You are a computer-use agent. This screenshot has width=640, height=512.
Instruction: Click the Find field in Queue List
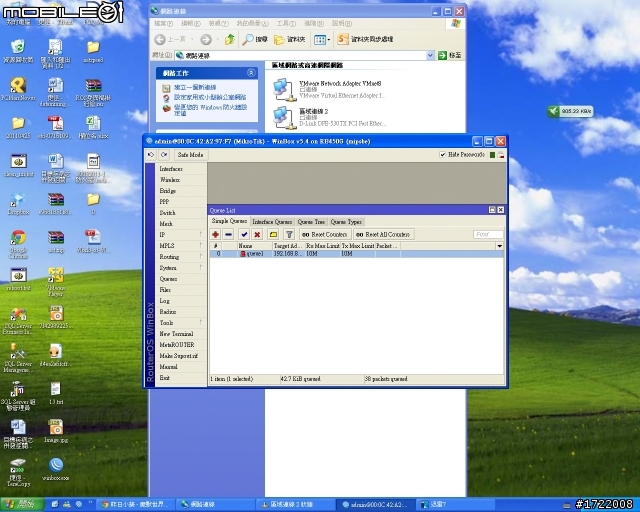coord(488,234)
